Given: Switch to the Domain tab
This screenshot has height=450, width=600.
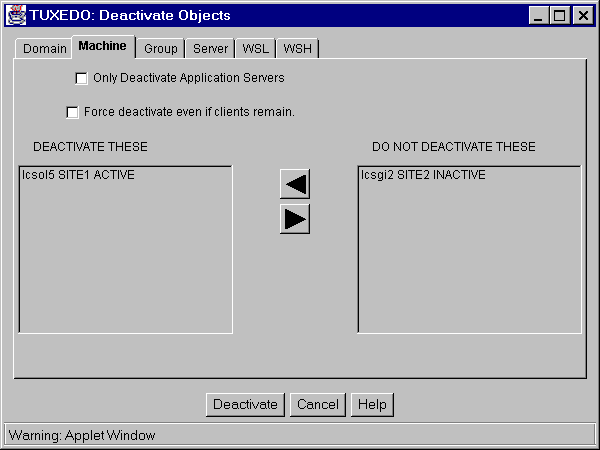Looking at the screenshot, I should pyautogui.click(x=44, y=49).
